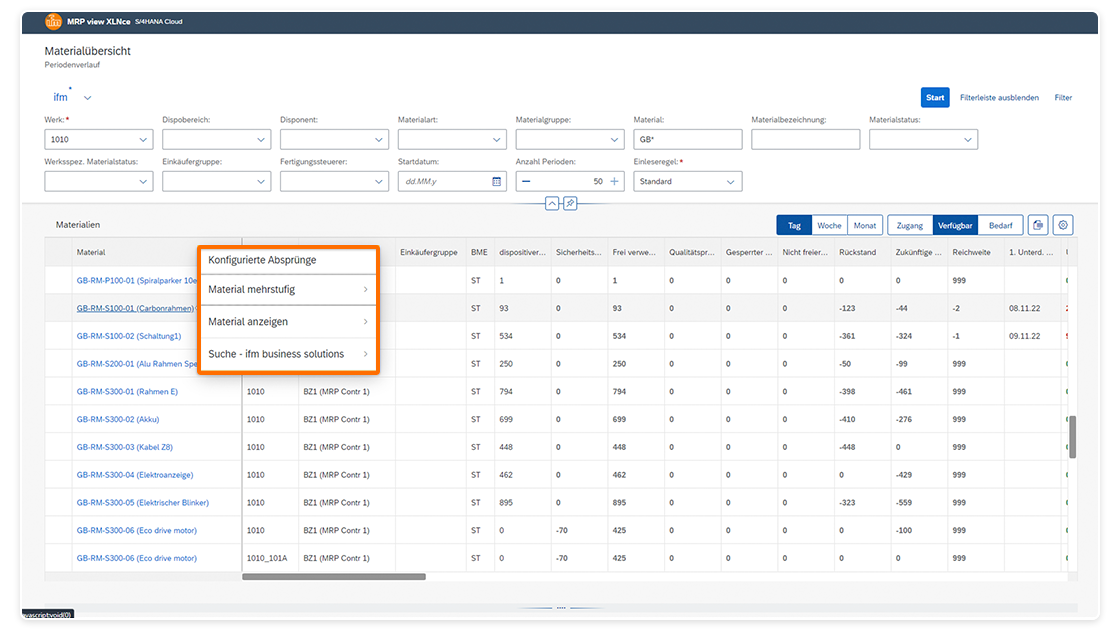Increase Anzahl Perioden with the plus button
This screenshot has height=630, width=1120.
(615, 181)
